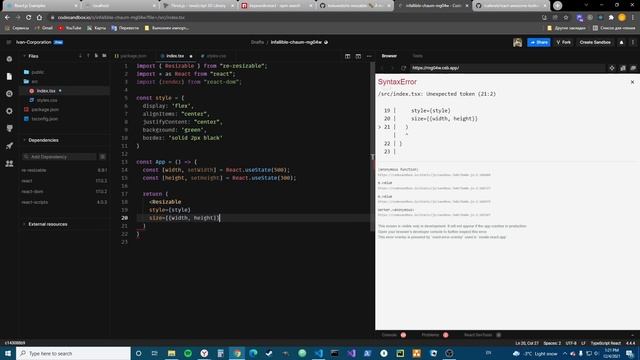The height and width of the screenshot is (360, 640).
Task: Select the Tests preview tab
Action: [418, 56]
